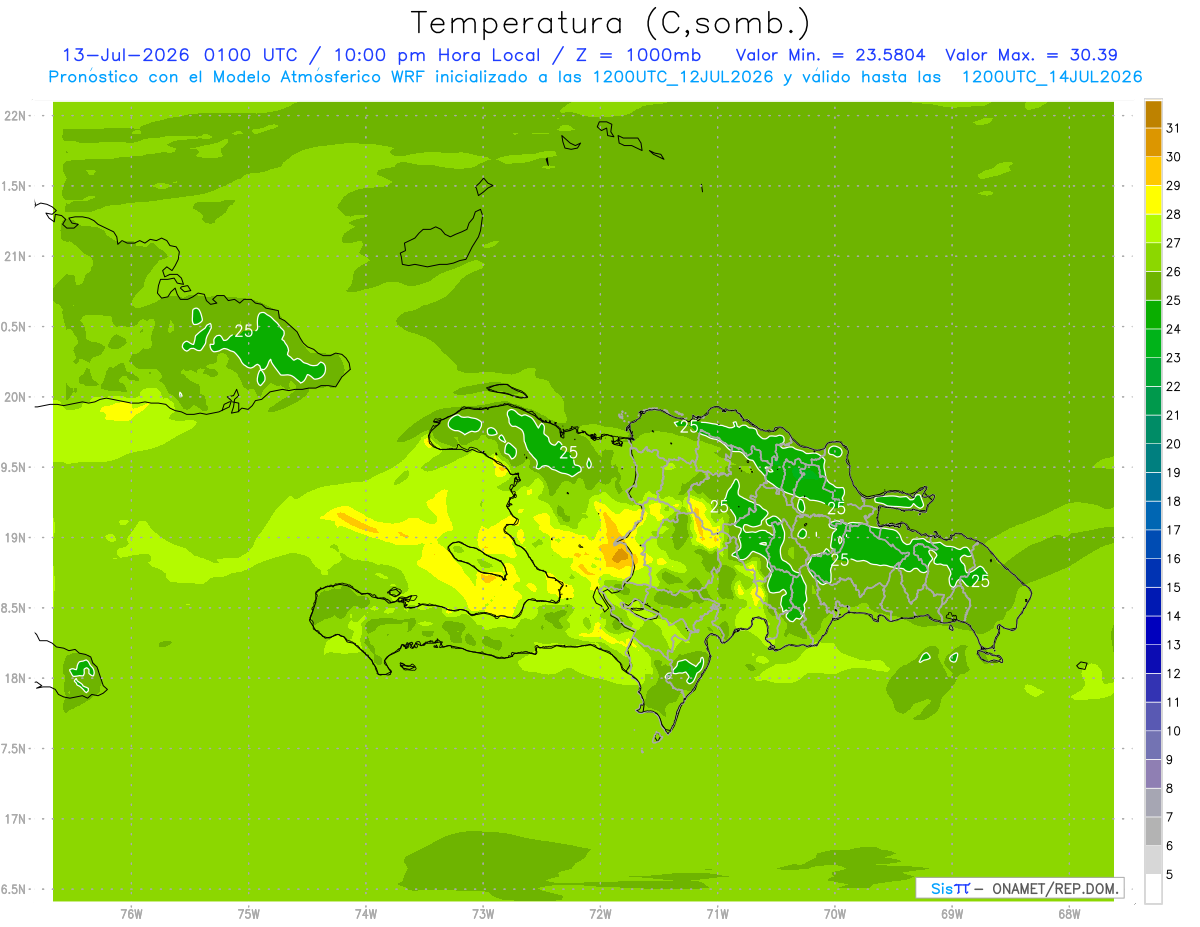Click the legend label 11
This screenshot has width=1200, height=927.
pos(1173,702)
